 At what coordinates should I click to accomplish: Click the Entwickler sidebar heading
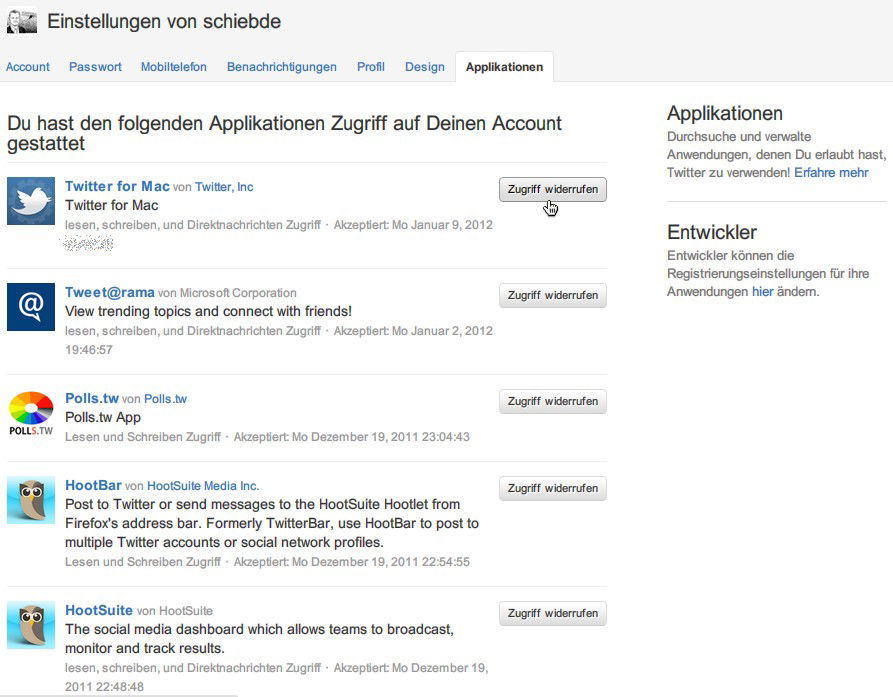coord(711,232)
